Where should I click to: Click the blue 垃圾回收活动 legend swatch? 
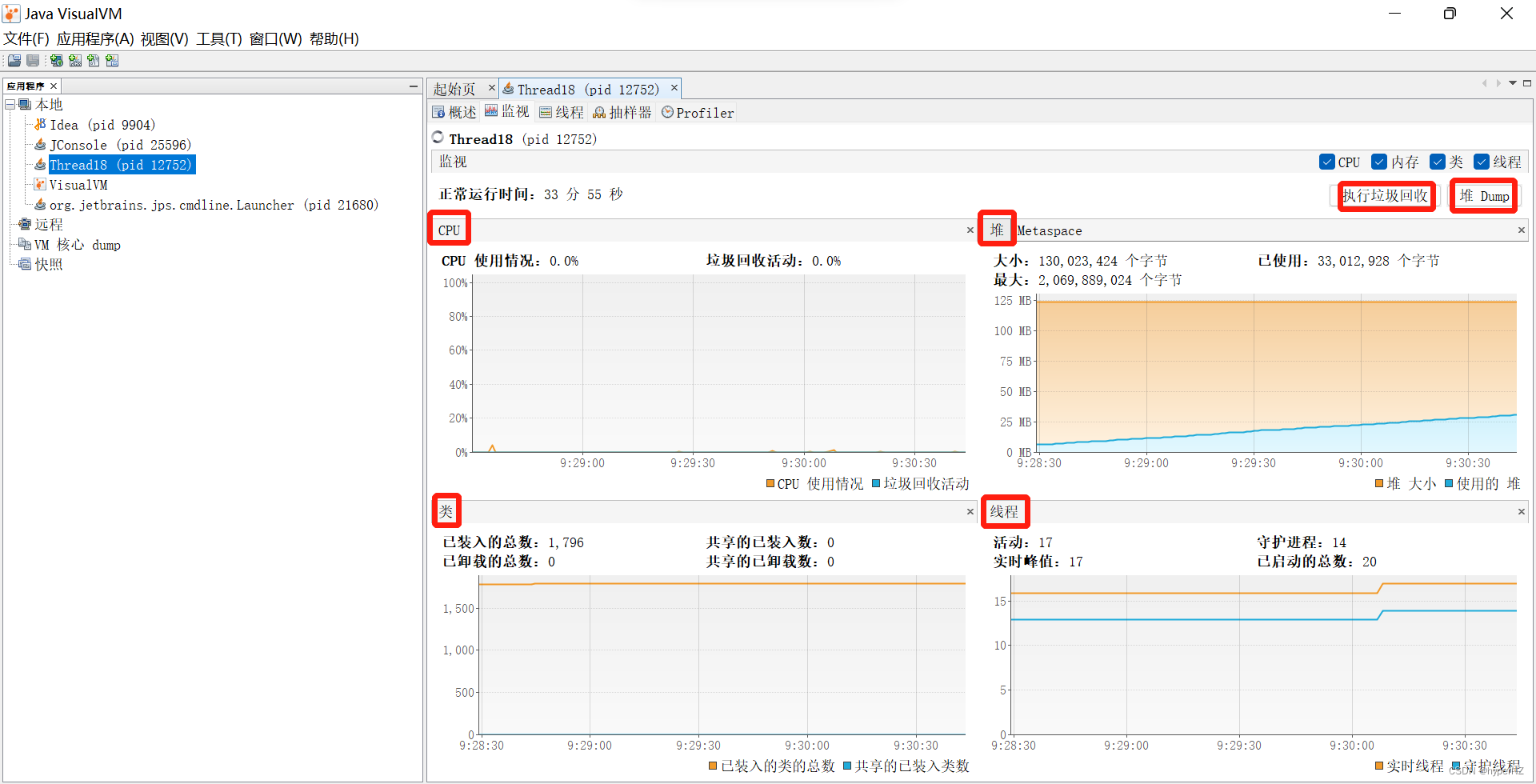pos(876,483)
